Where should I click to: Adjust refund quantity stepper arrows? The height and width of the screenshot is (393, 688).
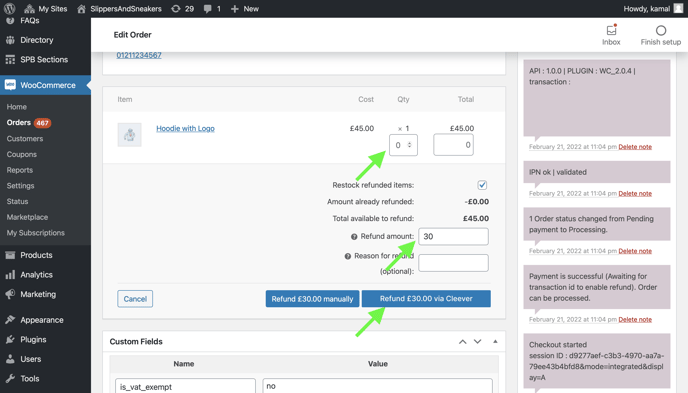coord(409,145)
